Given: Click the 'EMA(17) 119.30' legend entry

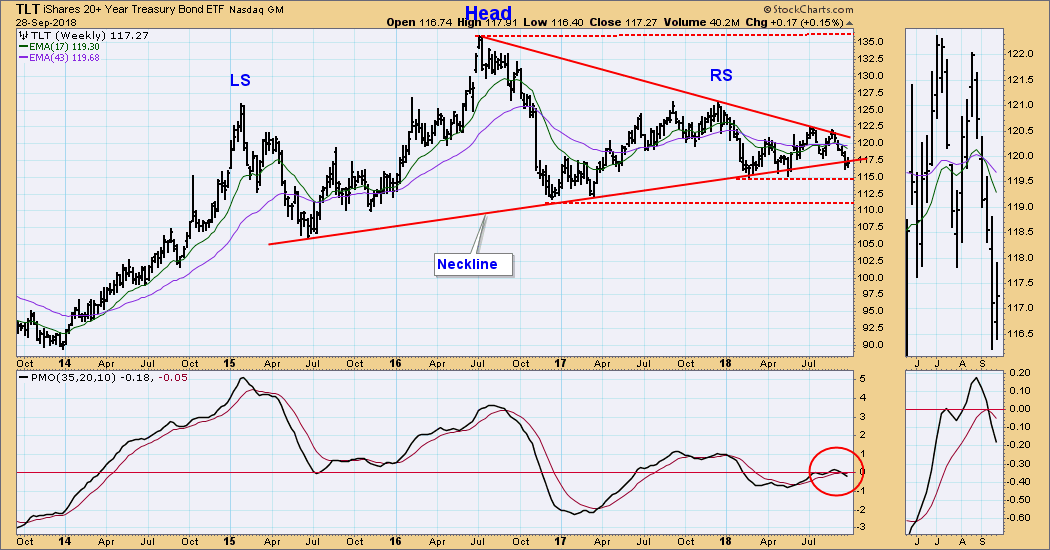Looking at the screenshot, I should tap(64, 47).
